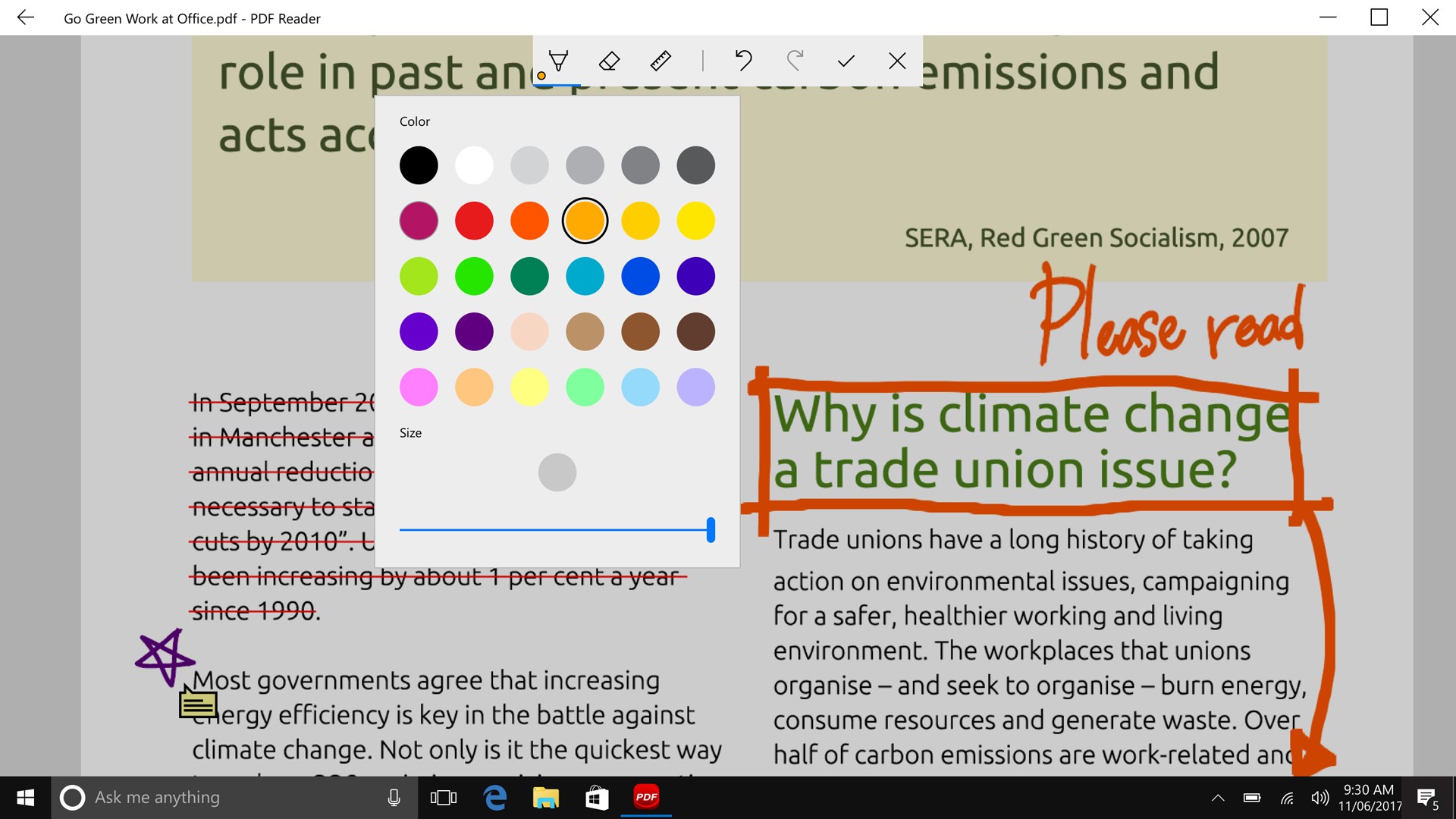
Task: Open the Action Center notifications
Action: point(1427,798)
